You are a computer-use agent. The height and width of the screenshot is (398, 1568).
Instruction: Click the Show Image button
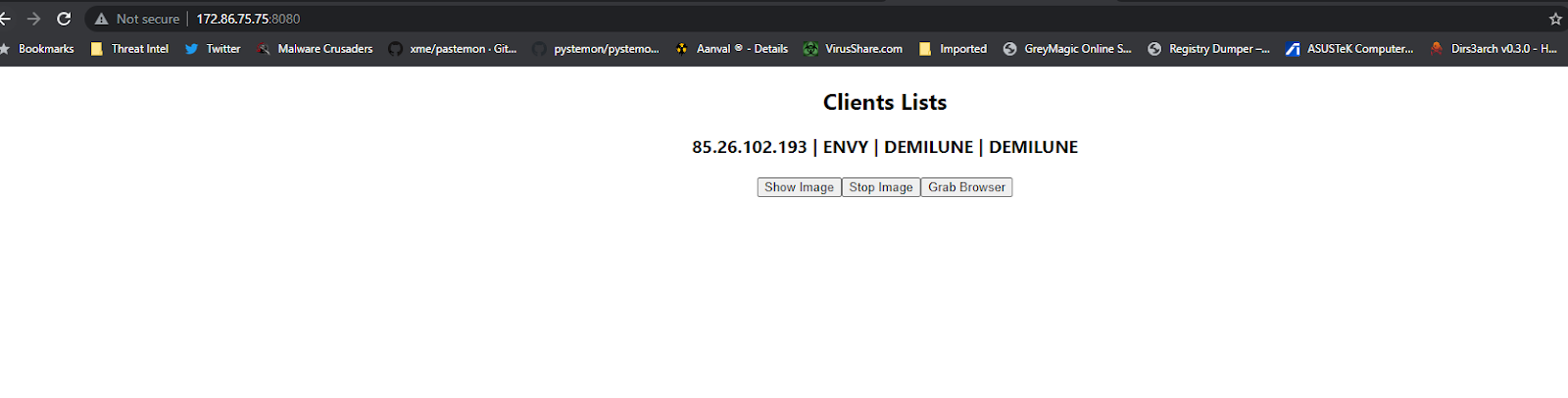pyautogui.click(x=799, y=187)
